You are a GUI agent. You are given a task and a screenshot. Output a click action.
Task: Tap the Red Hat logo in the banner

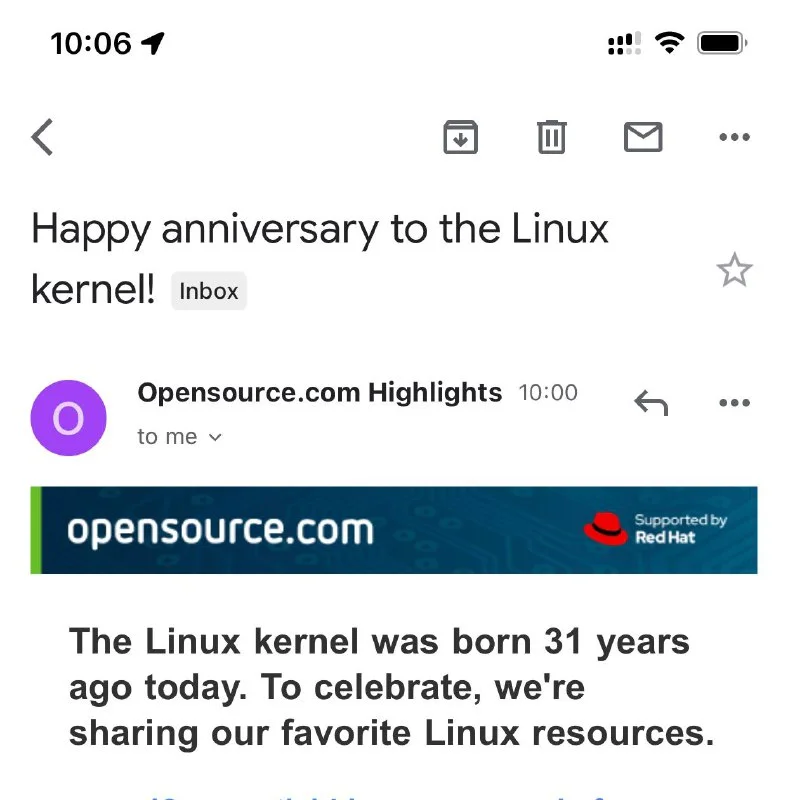[x=606, y=529]
